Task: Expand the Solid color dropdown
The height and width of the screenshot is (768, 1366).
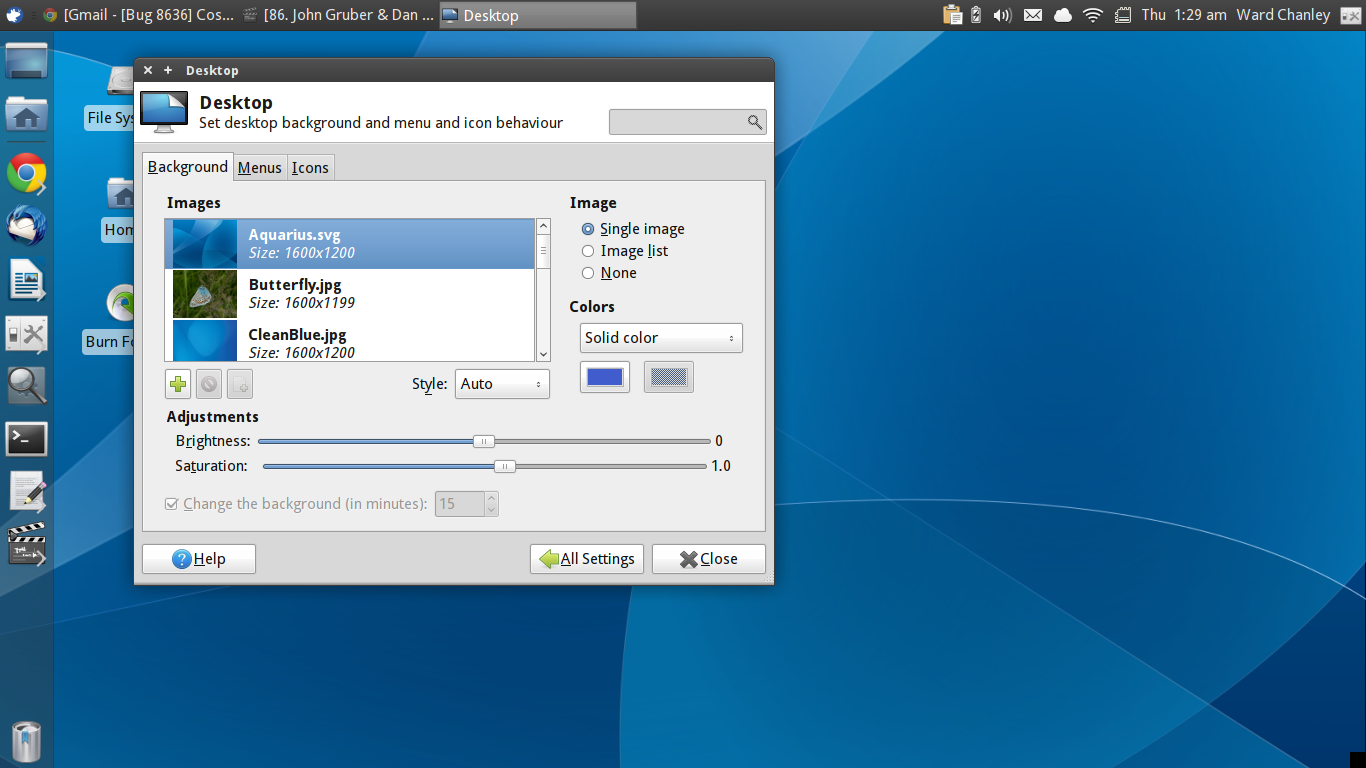Action: 661,338
